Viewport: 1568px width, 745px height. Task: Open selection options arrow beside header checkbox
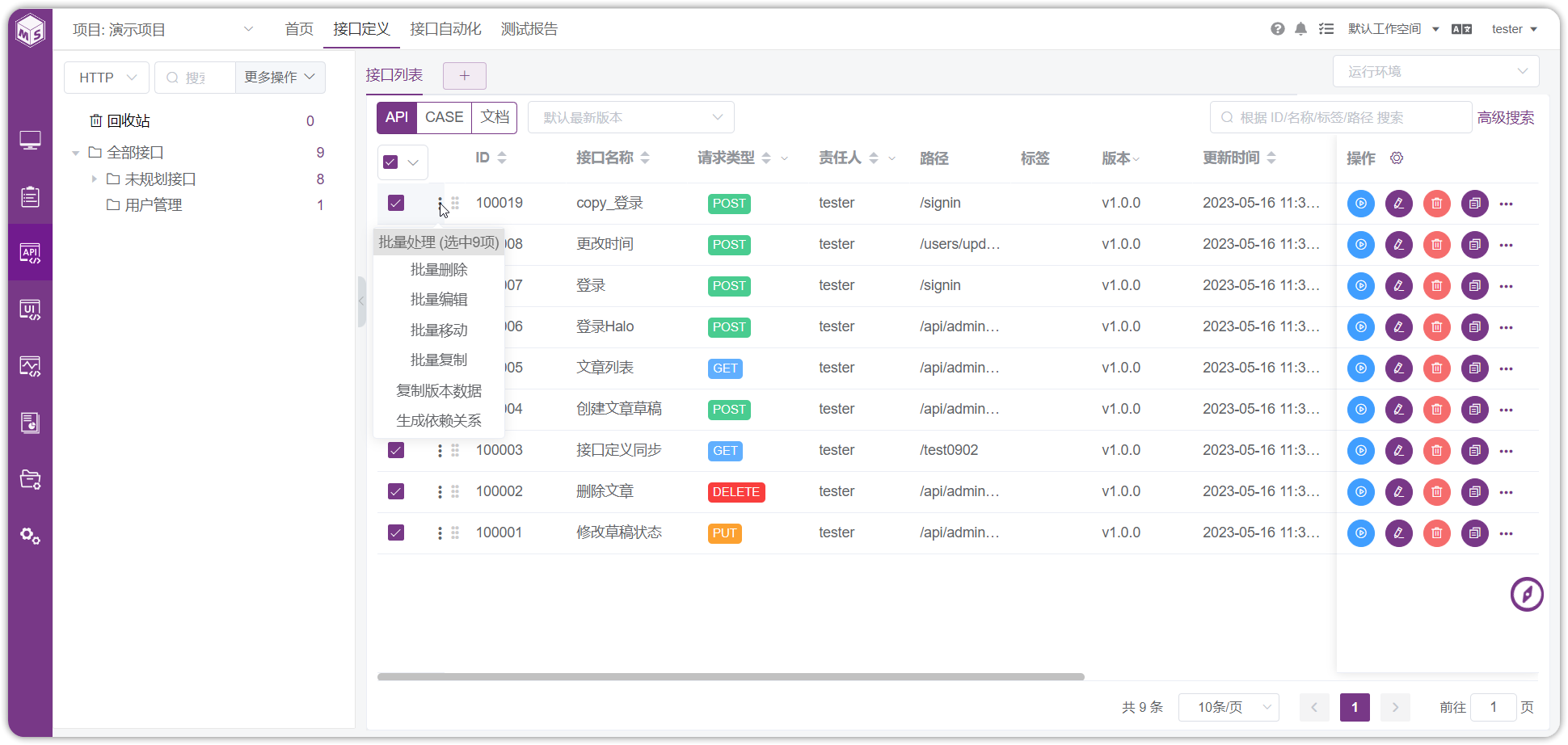point(414,162)
